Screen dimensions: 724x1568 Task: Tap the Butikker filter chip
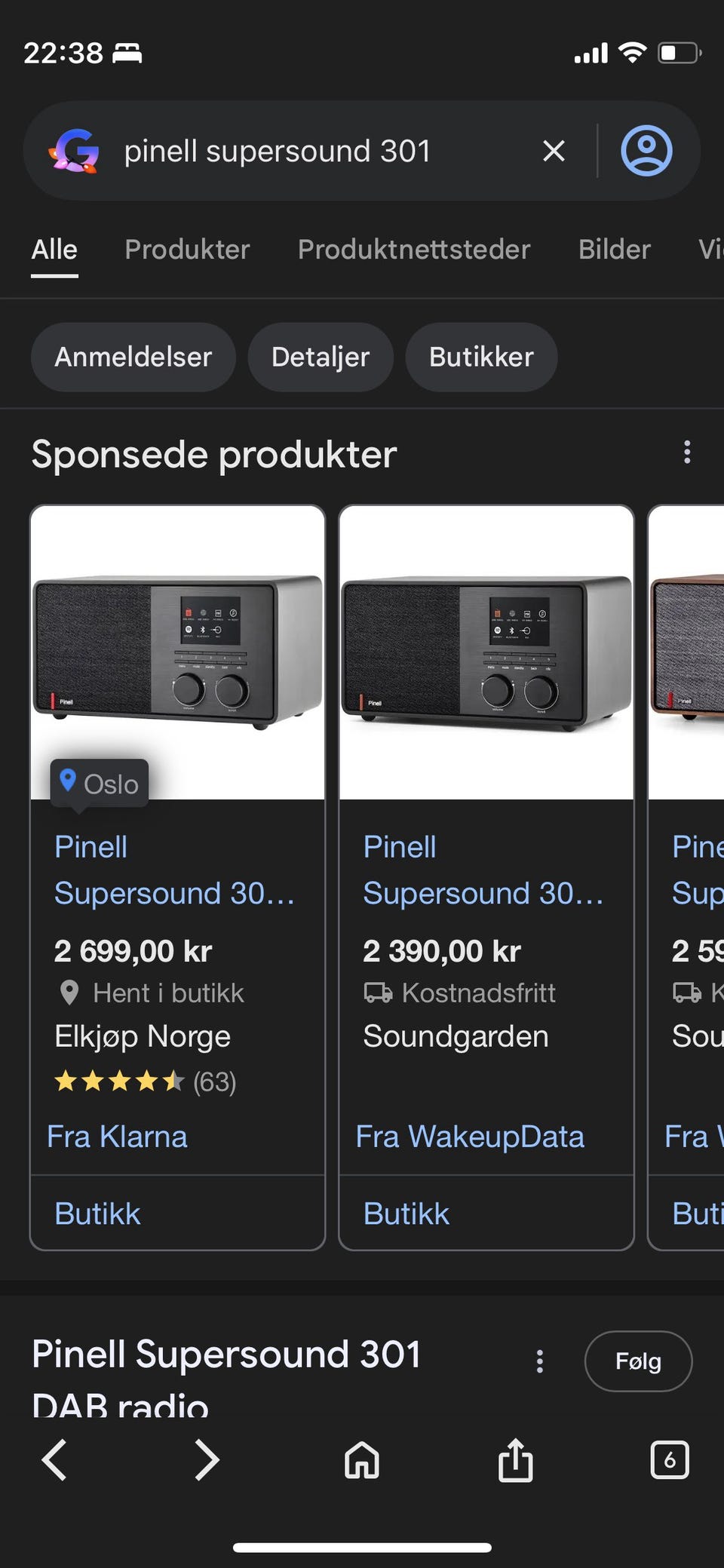coord(481,357)
